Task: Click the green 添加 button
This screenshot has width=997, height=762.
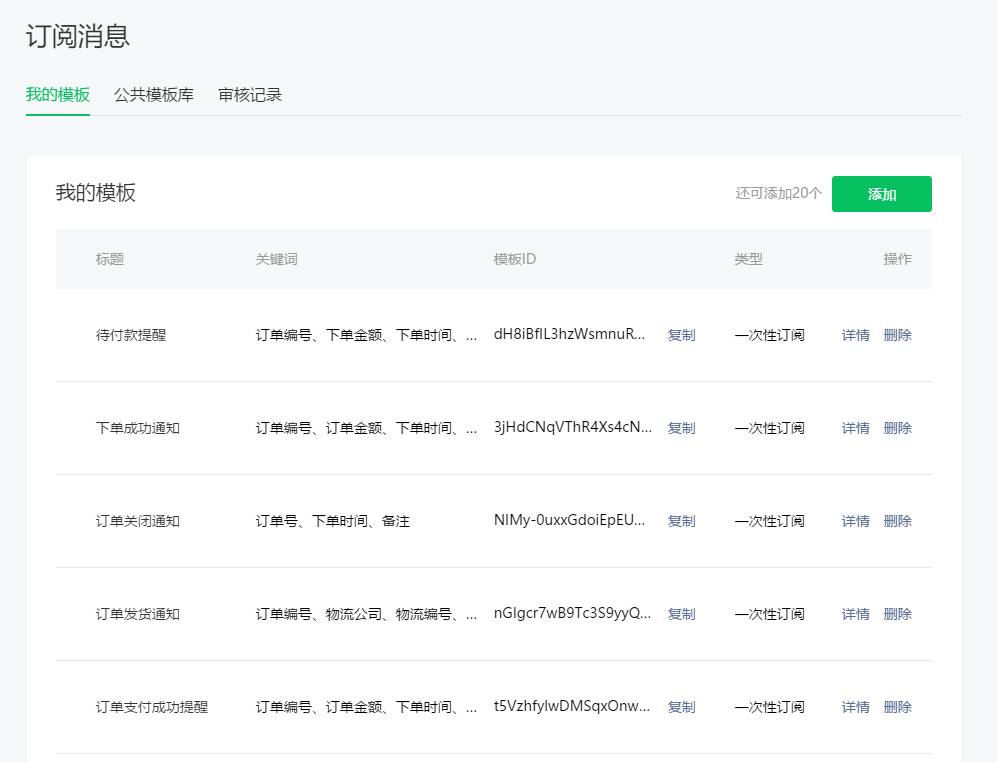Action: 881,194
